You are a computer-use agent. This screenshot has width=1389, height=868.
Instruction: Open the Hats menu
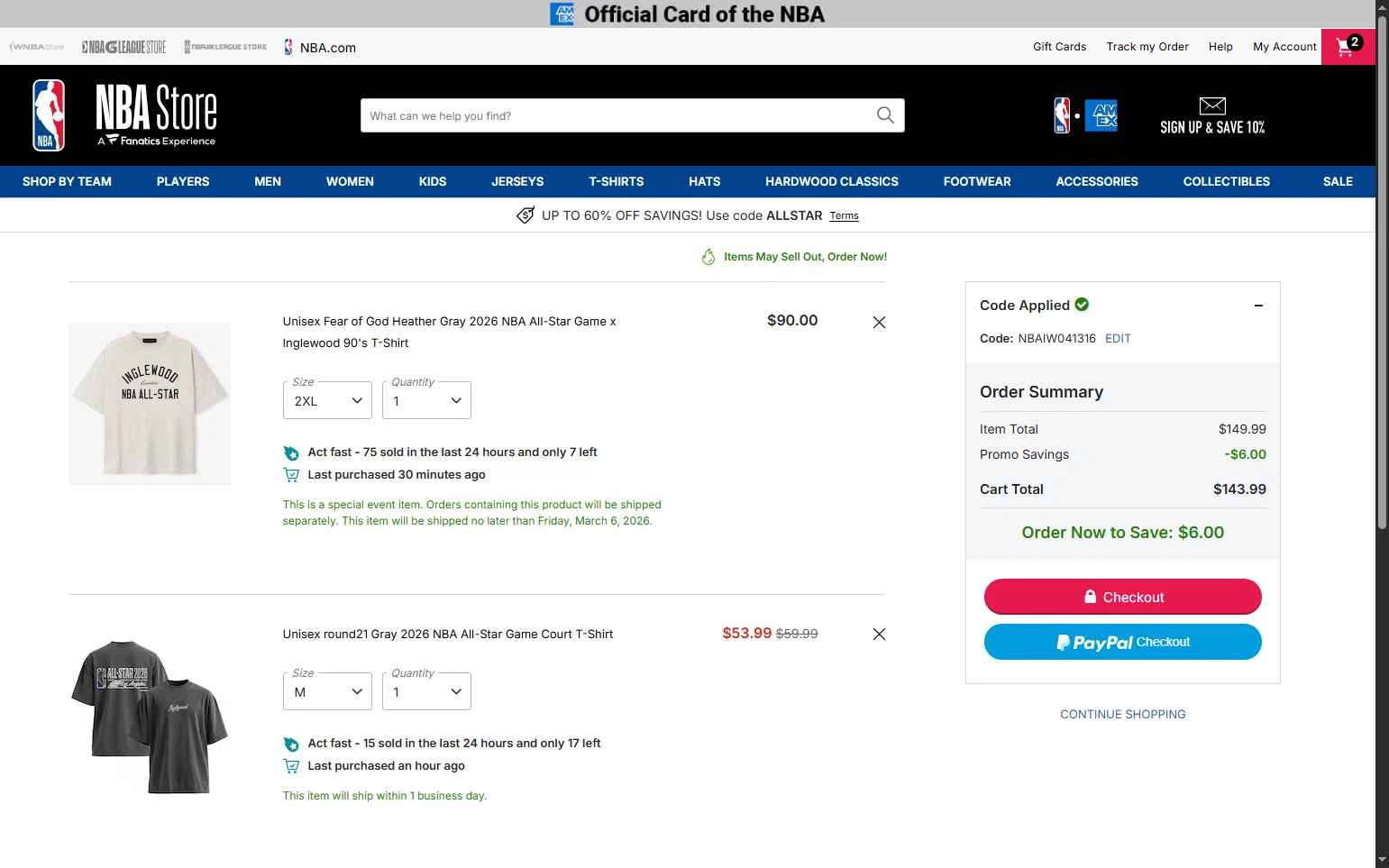coord(705,181)
